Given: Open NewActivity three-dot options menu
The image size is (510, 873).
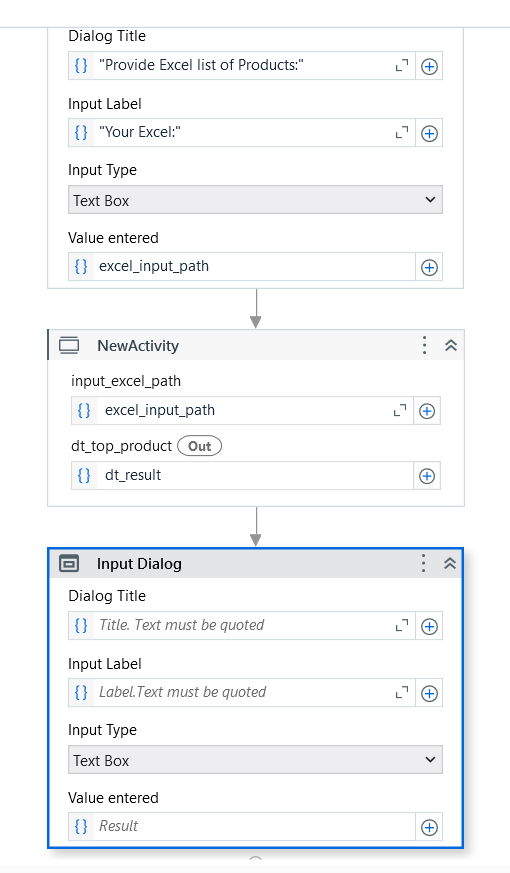Looking at the screenshot, I should 424,345.
